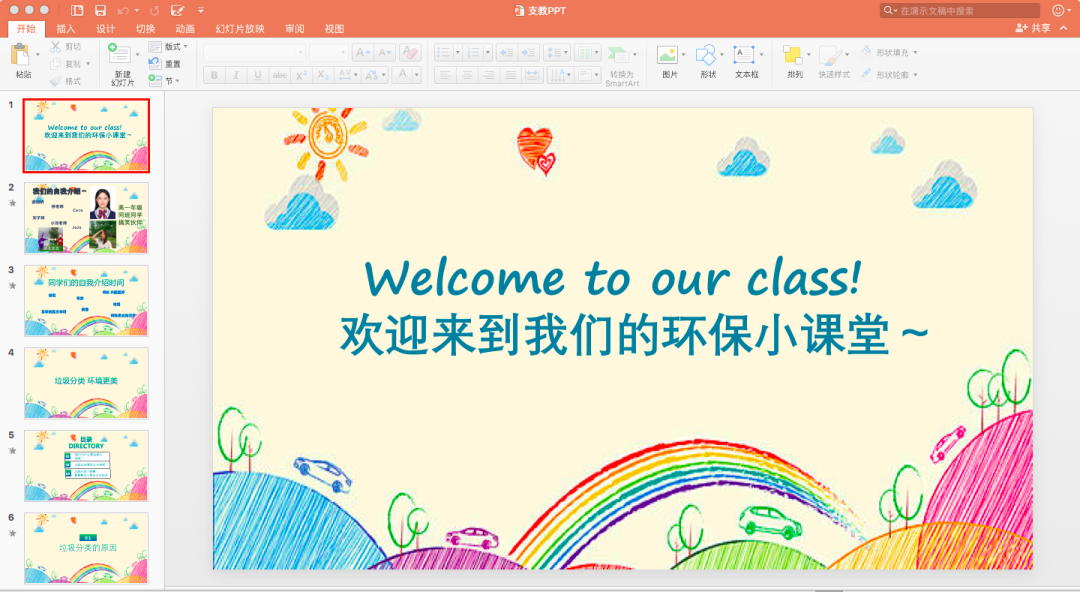Click the Picture insert icon

pyautogui.click(x=667, y=54)
